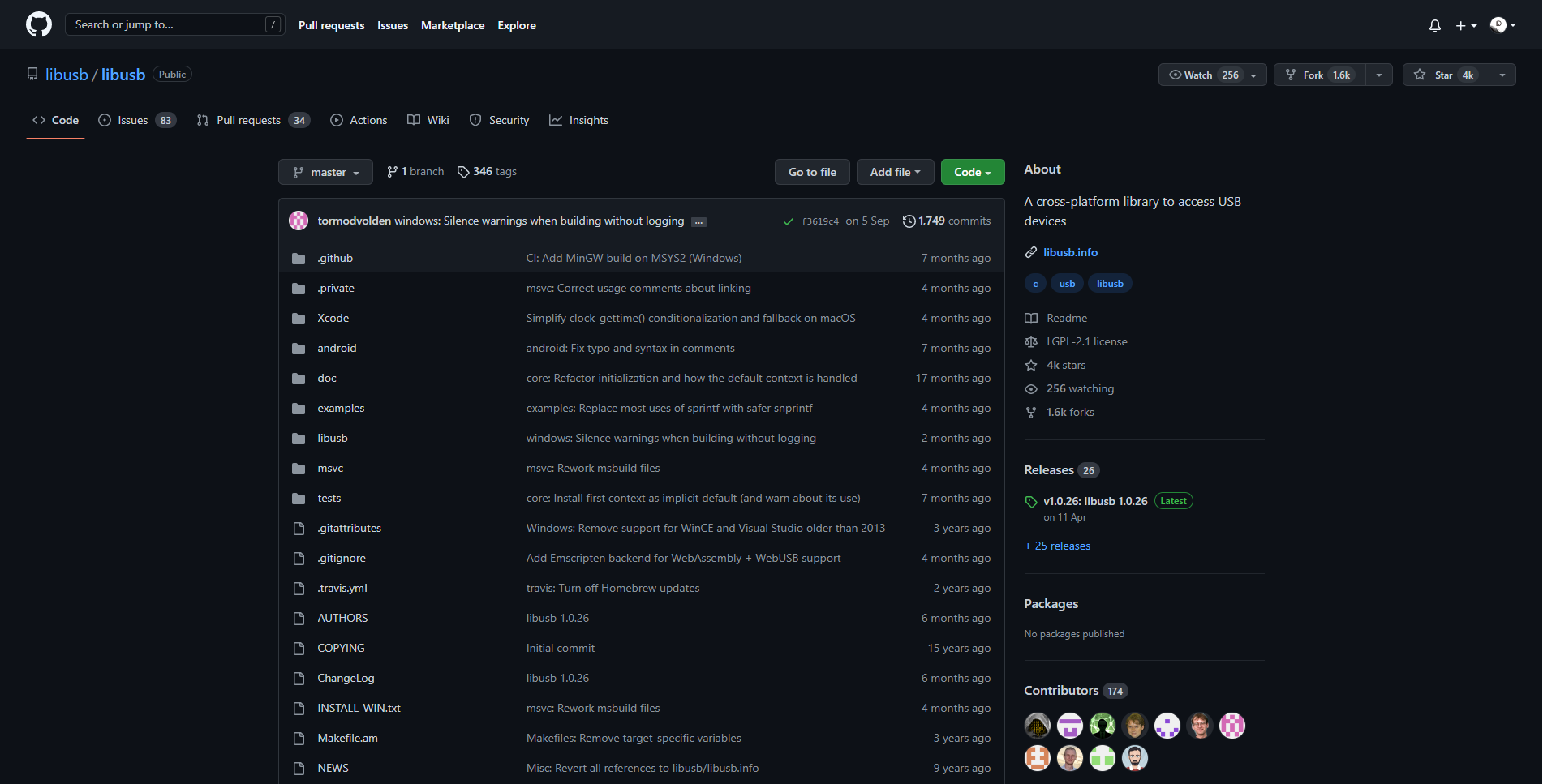Switch to the Issues tab

[137, 120]
